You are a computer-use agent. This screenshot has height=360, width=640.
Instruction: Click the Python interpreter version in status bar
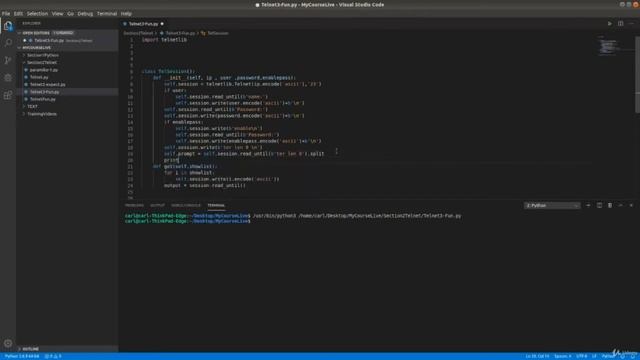click(x=22, y=356)
